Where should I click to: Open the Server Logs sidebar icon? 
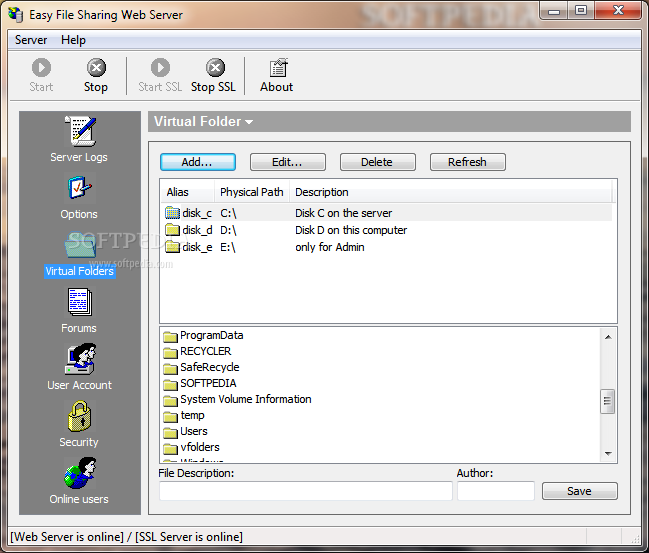pos(80,131)
